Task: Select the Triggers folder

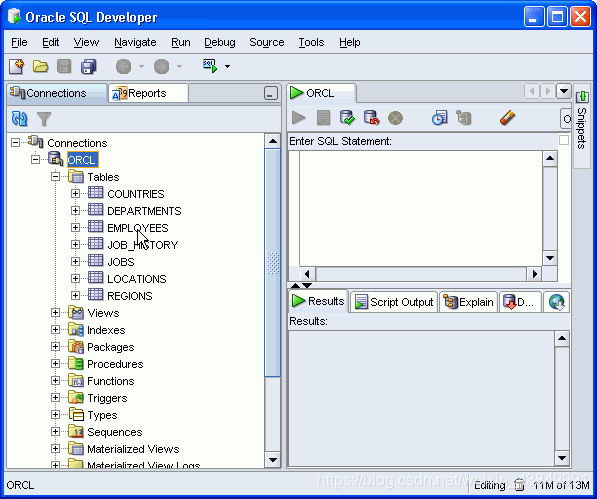Action: coord(107,398)
